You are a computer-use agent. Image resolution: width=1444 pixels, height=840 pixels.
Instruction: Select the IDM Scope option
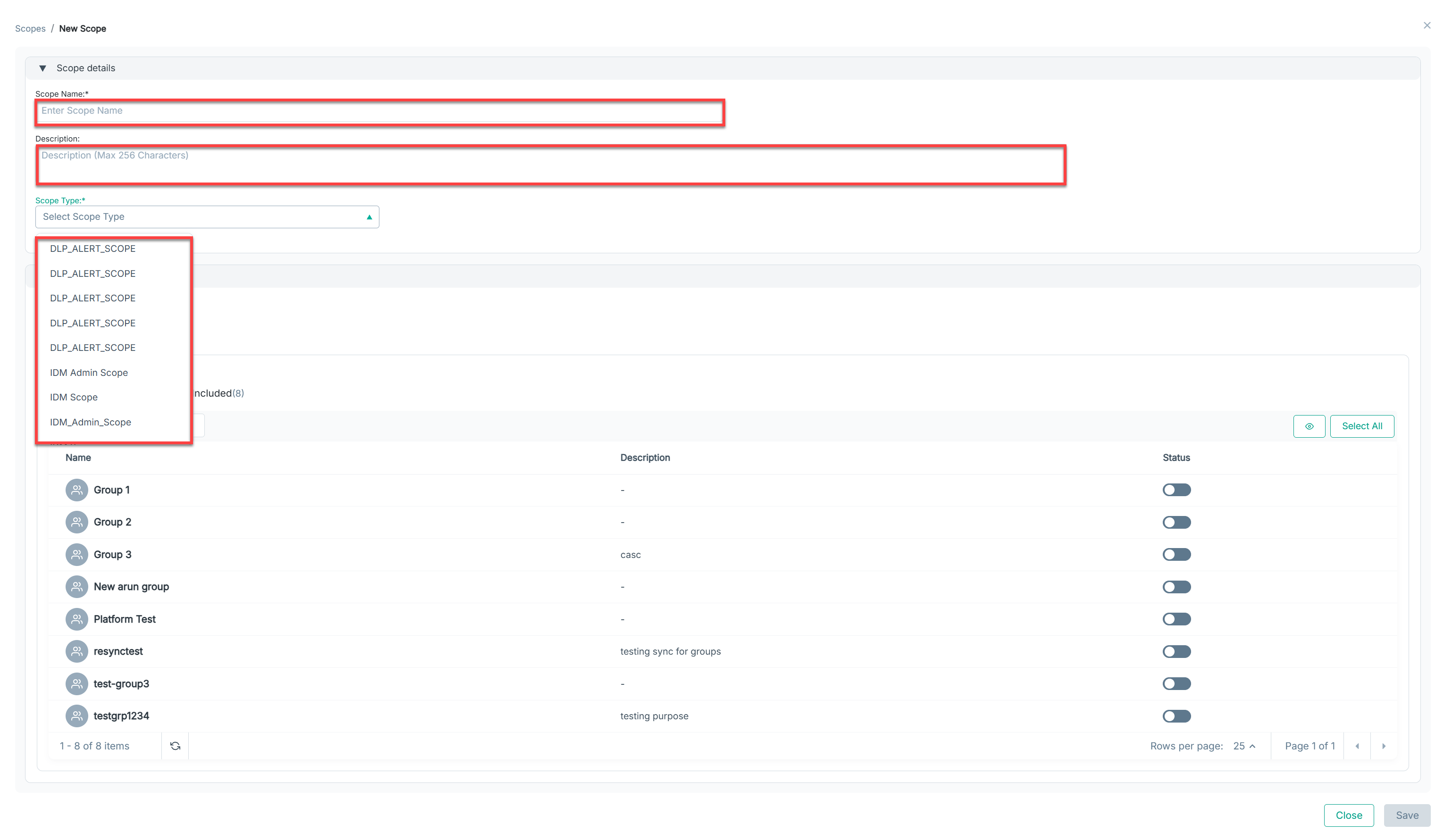tap(74, 398)
